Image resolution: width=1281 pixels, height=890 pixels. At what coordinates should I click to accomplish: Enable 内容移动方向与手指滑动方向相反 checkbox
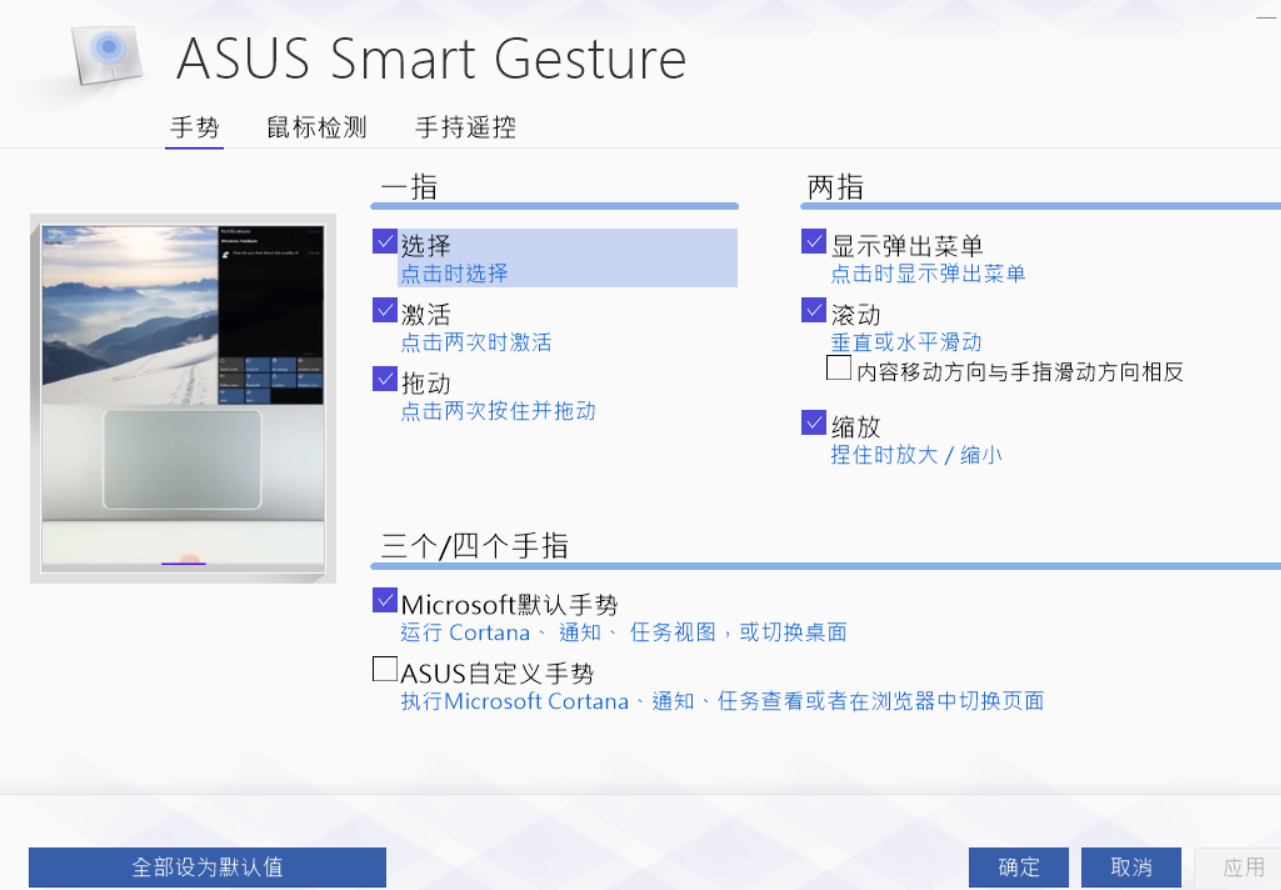pos(839,368)
